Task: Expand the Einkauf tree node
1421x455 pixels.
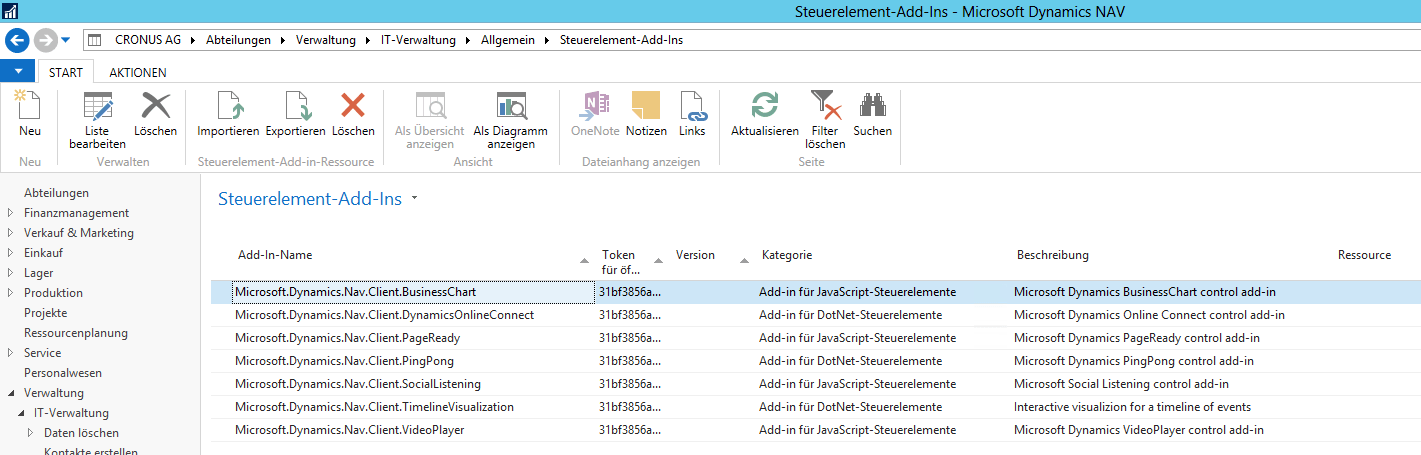Action: click(10, 253)
